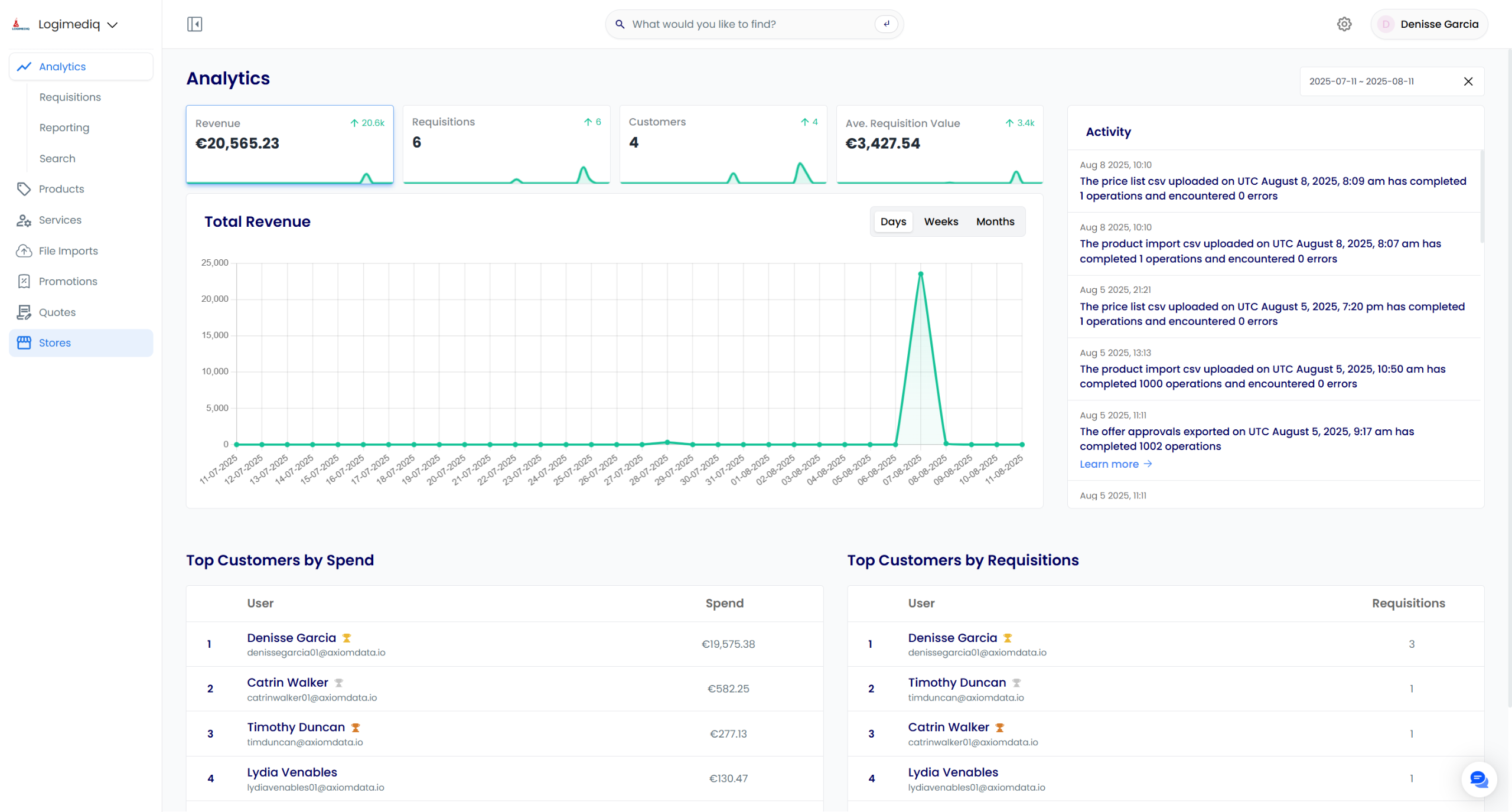Open Reporting in Analytics submenu
Image resolution: width=1512 pixels, height=812 pixels.
pos(64,128)
